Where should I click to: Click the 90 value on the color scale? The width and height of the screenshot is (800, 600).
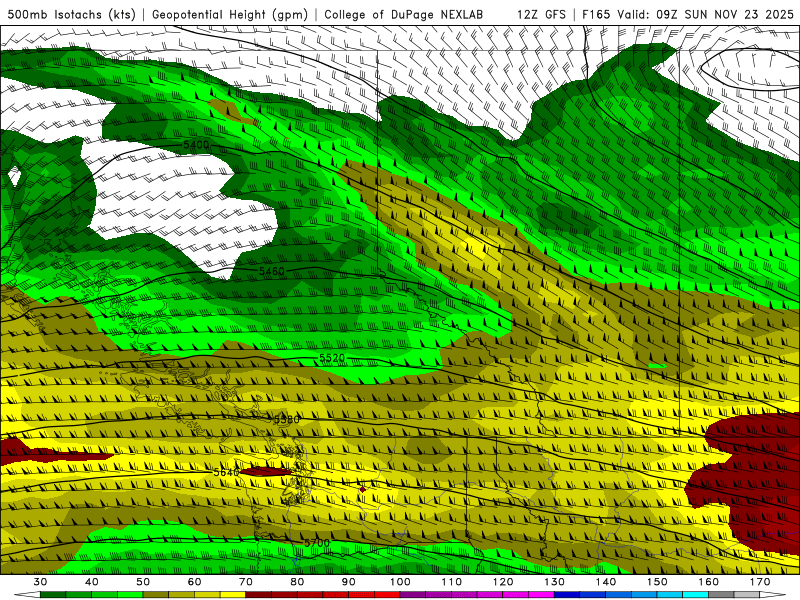coord(349,582)
